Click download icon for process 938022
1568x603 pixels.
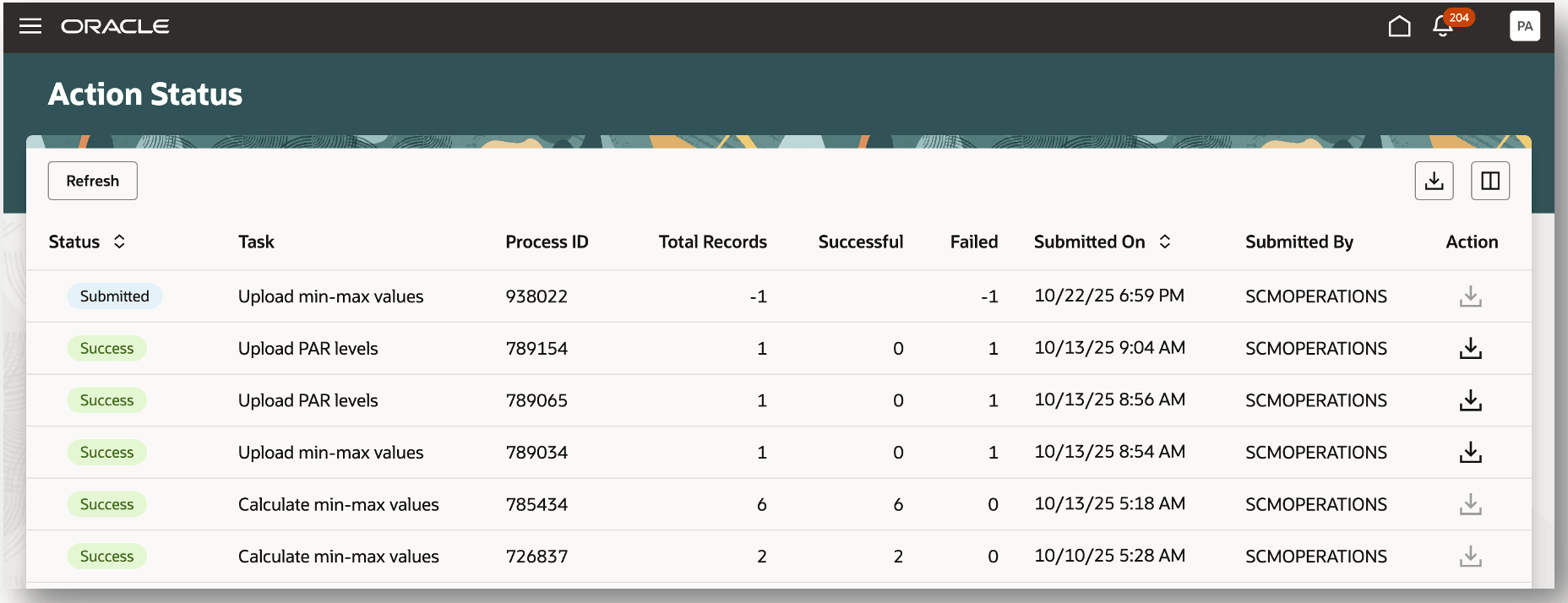click(x=1470, y=296)
